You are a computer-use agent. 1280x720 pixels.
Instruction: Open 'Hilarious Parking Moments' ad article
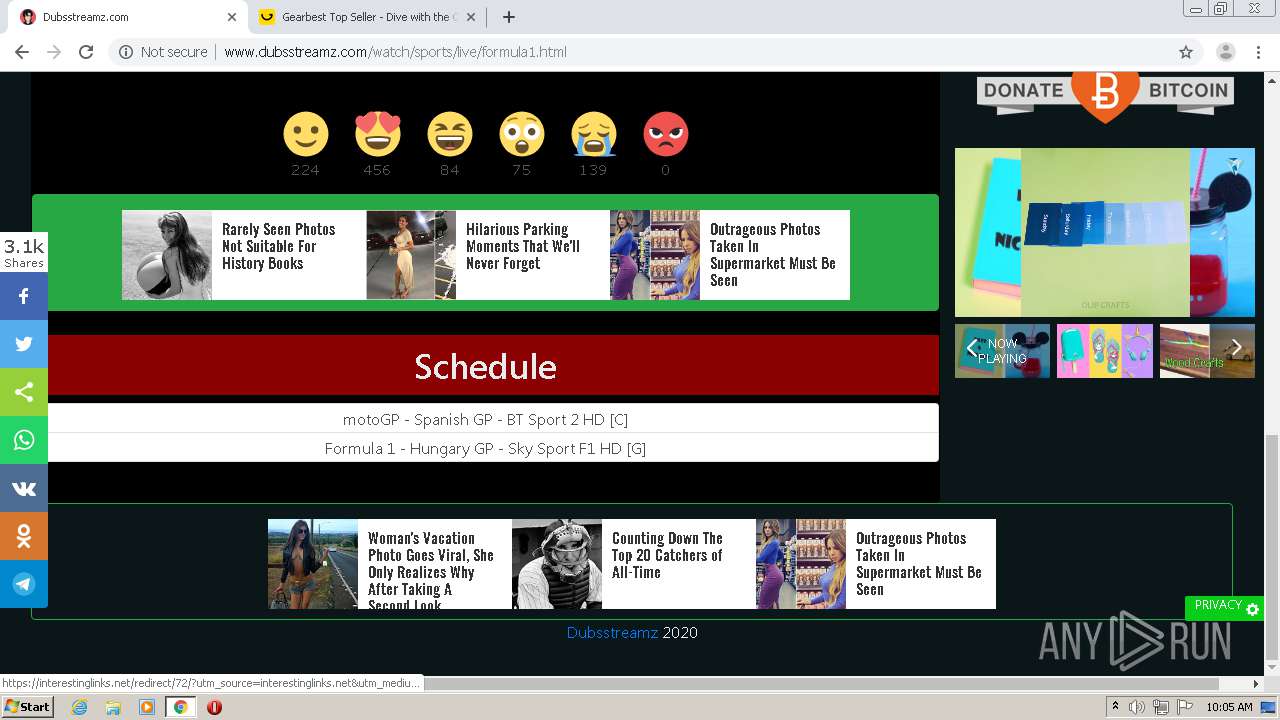(x=487, y=255)
